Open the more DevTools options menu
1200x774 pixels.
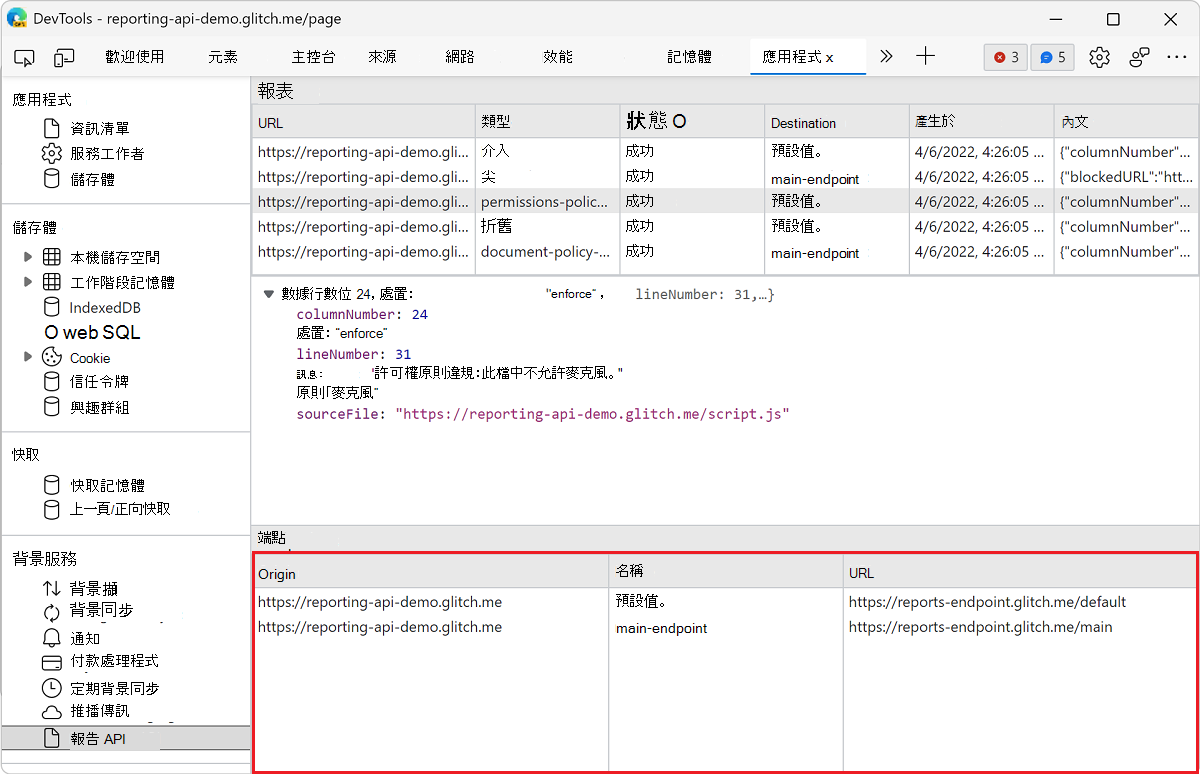[x=1176, y=57]
